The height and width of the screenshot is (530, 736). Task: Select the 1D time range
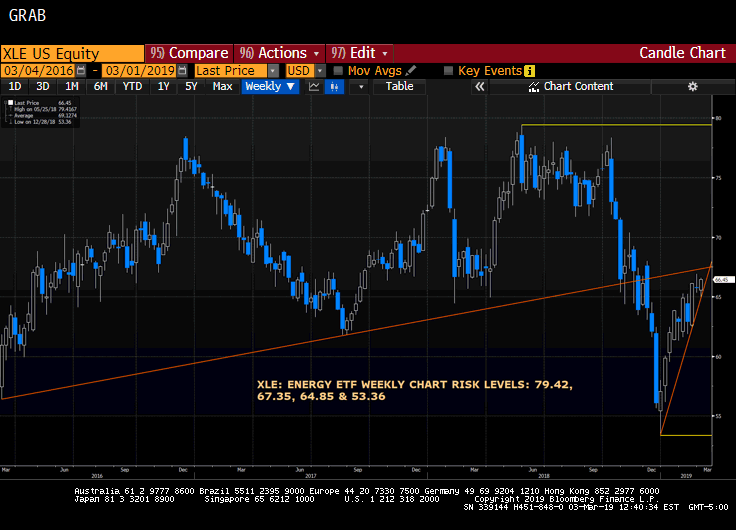tap(15, 86)
